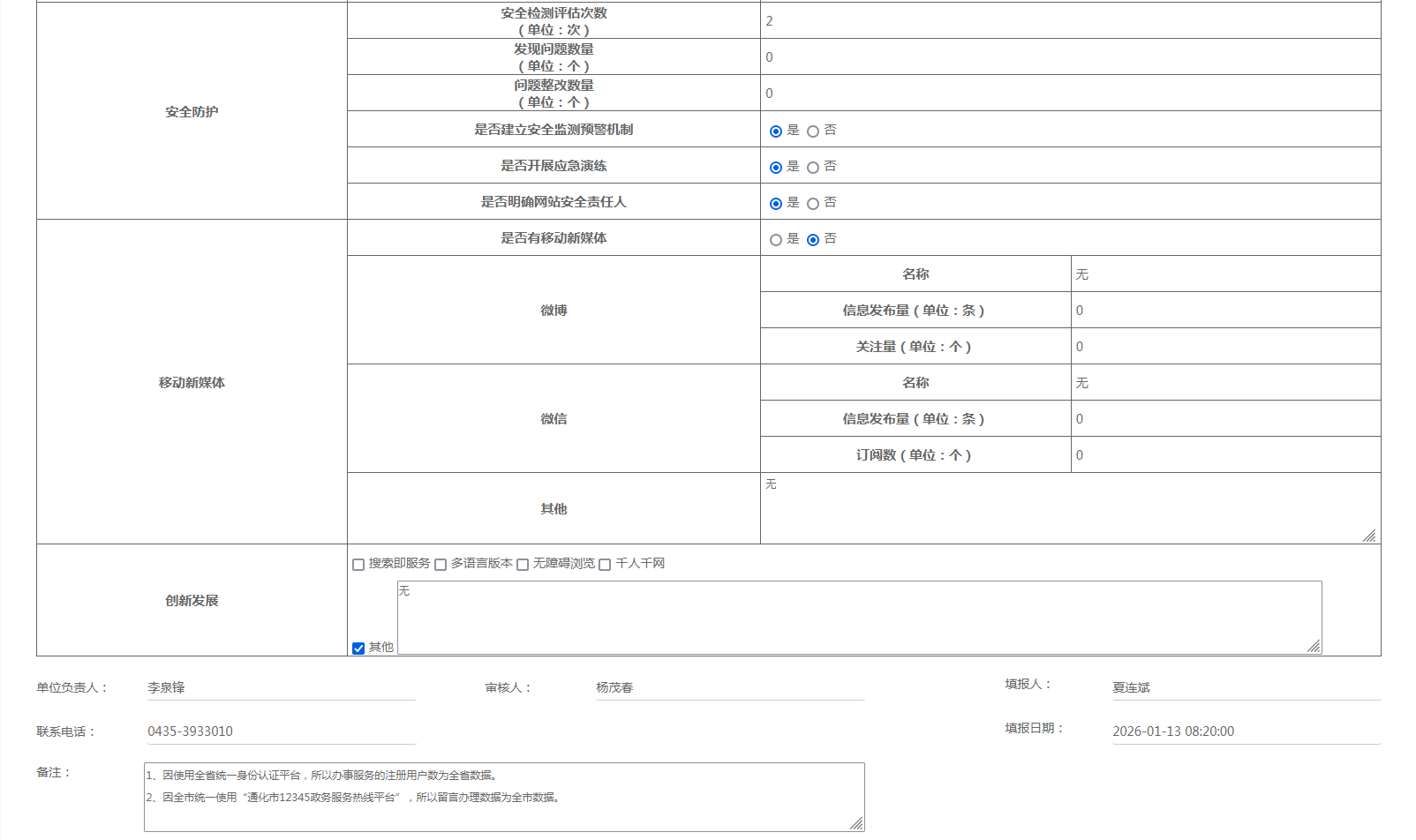Image resolution: width=1416 pixels, height=840 pixels.
Task: Click resize handle of 移动新媒体 其他 textarea
Action: click(1369, 536)
